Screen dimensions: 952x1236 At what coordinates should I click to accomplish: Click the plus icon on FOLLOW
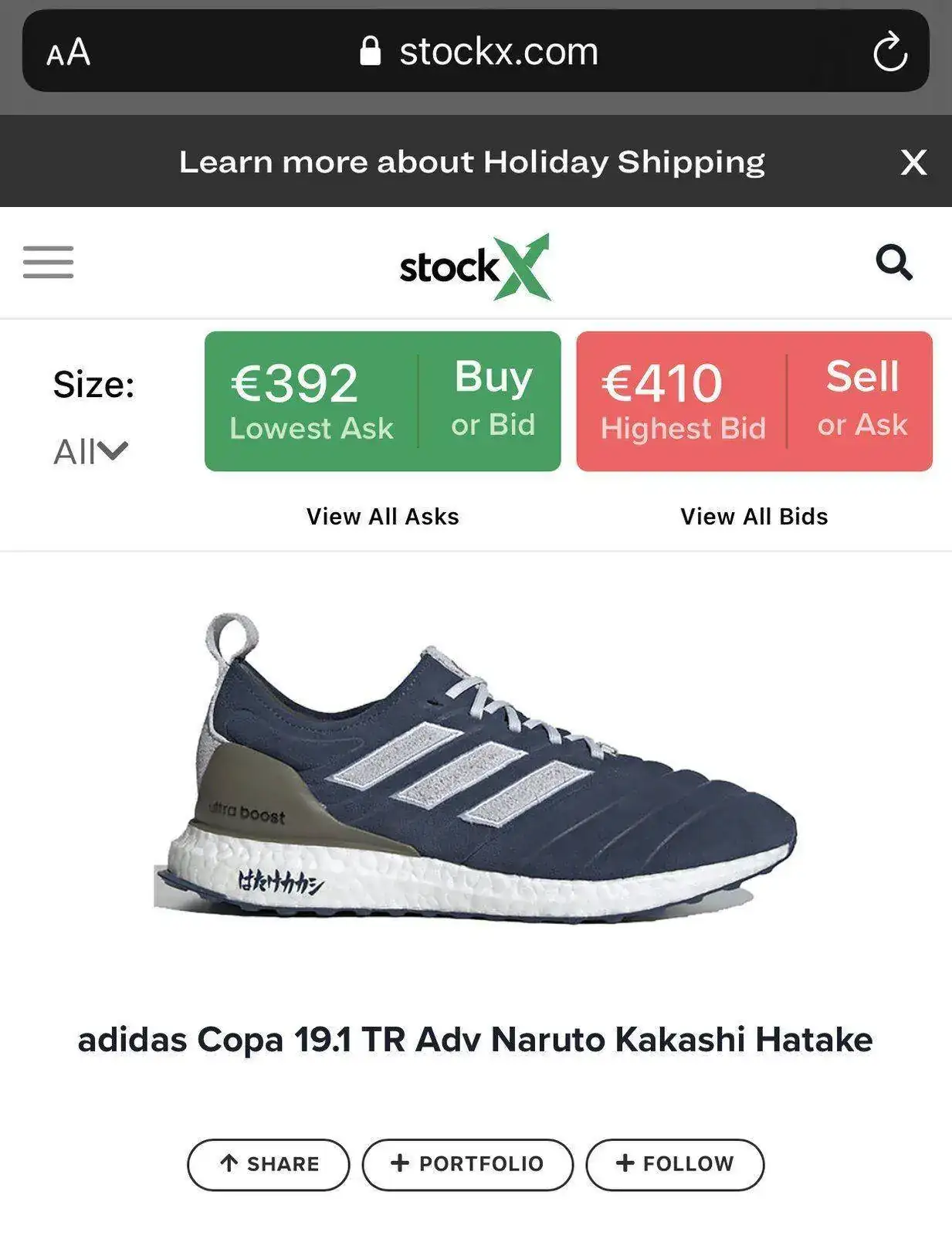[x=625, y=1163]
